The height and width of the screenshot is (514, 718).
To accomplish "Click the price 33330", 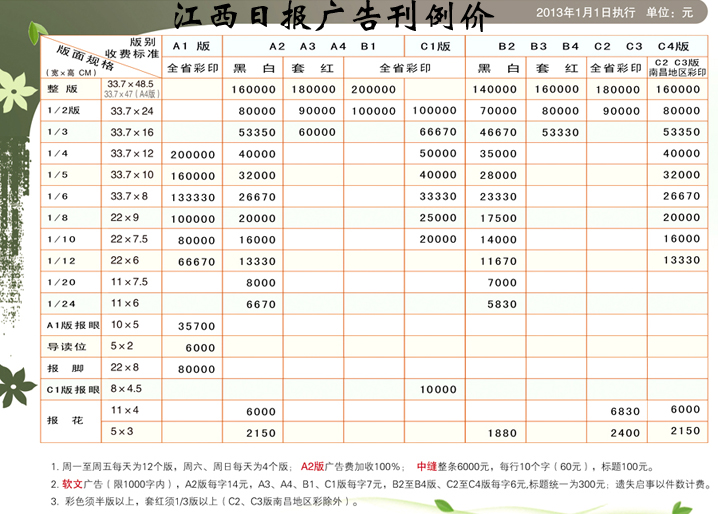I will pos(438,197).
